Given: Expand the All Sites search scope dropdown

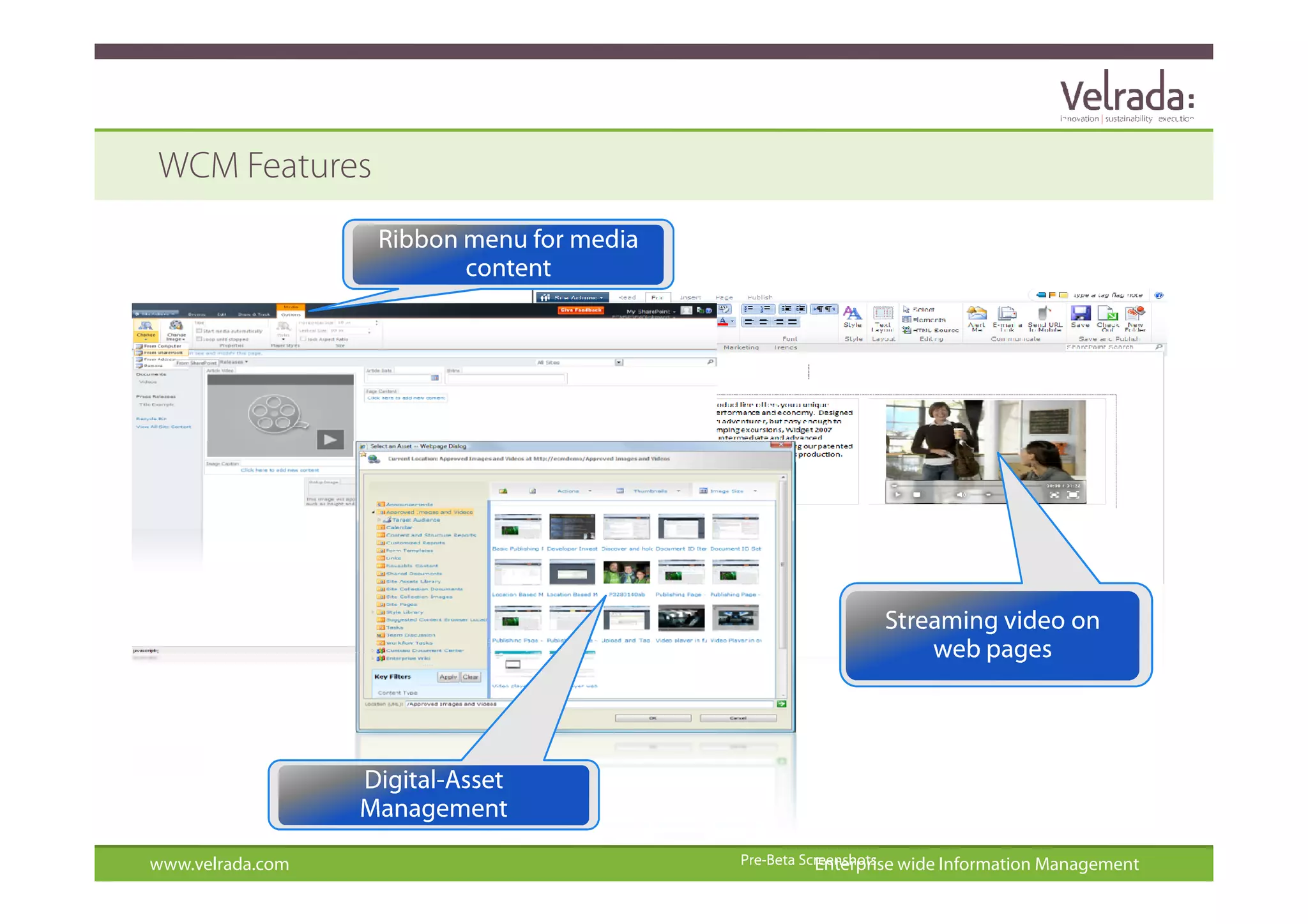Looking at the screenshot, I should coord(618,362).
